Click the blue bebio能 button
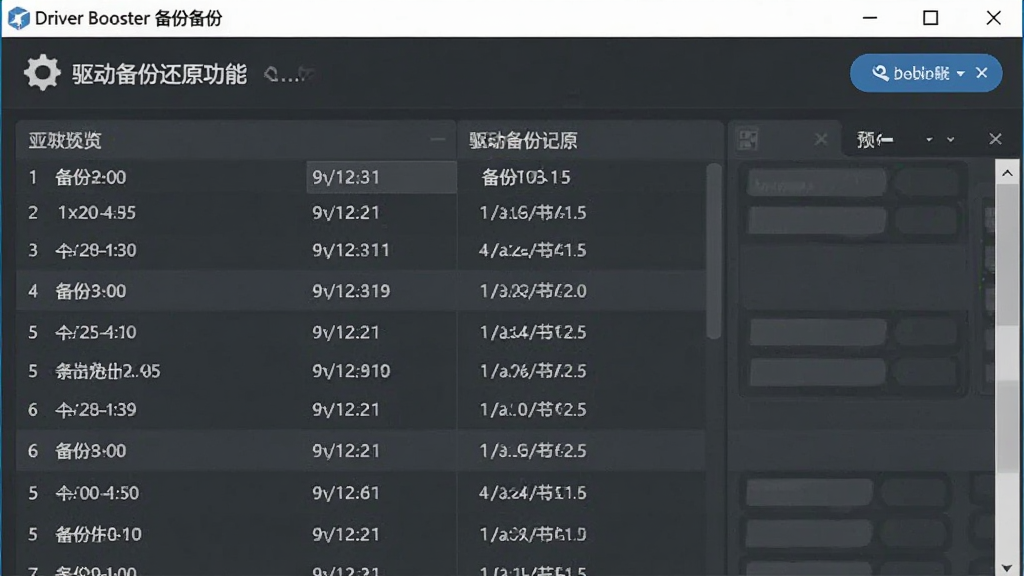 pyautogui.click(x=925, y=73)
